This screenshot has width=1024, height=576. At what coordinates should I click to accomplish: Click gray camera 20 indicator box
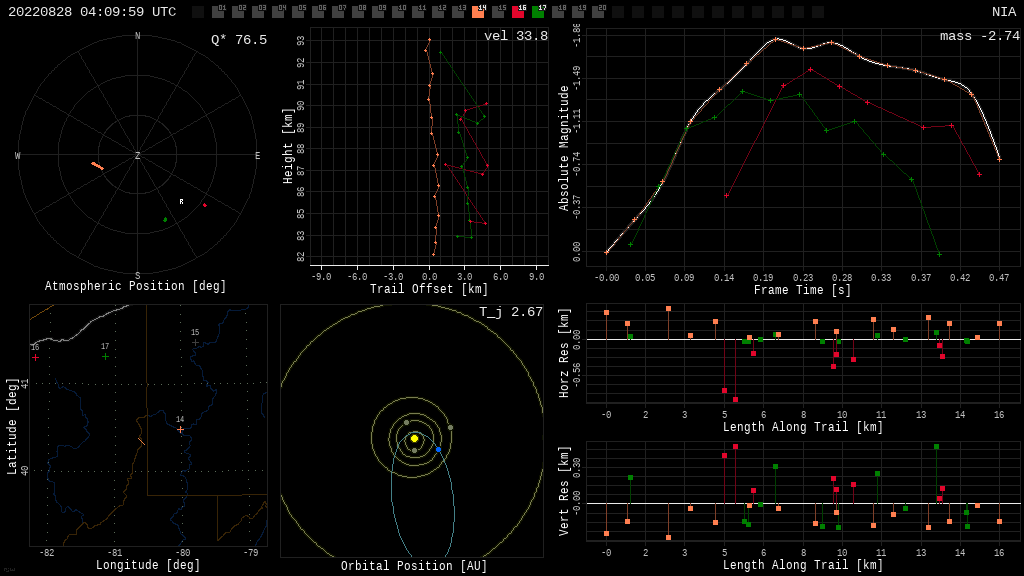(x=598, y=12)
